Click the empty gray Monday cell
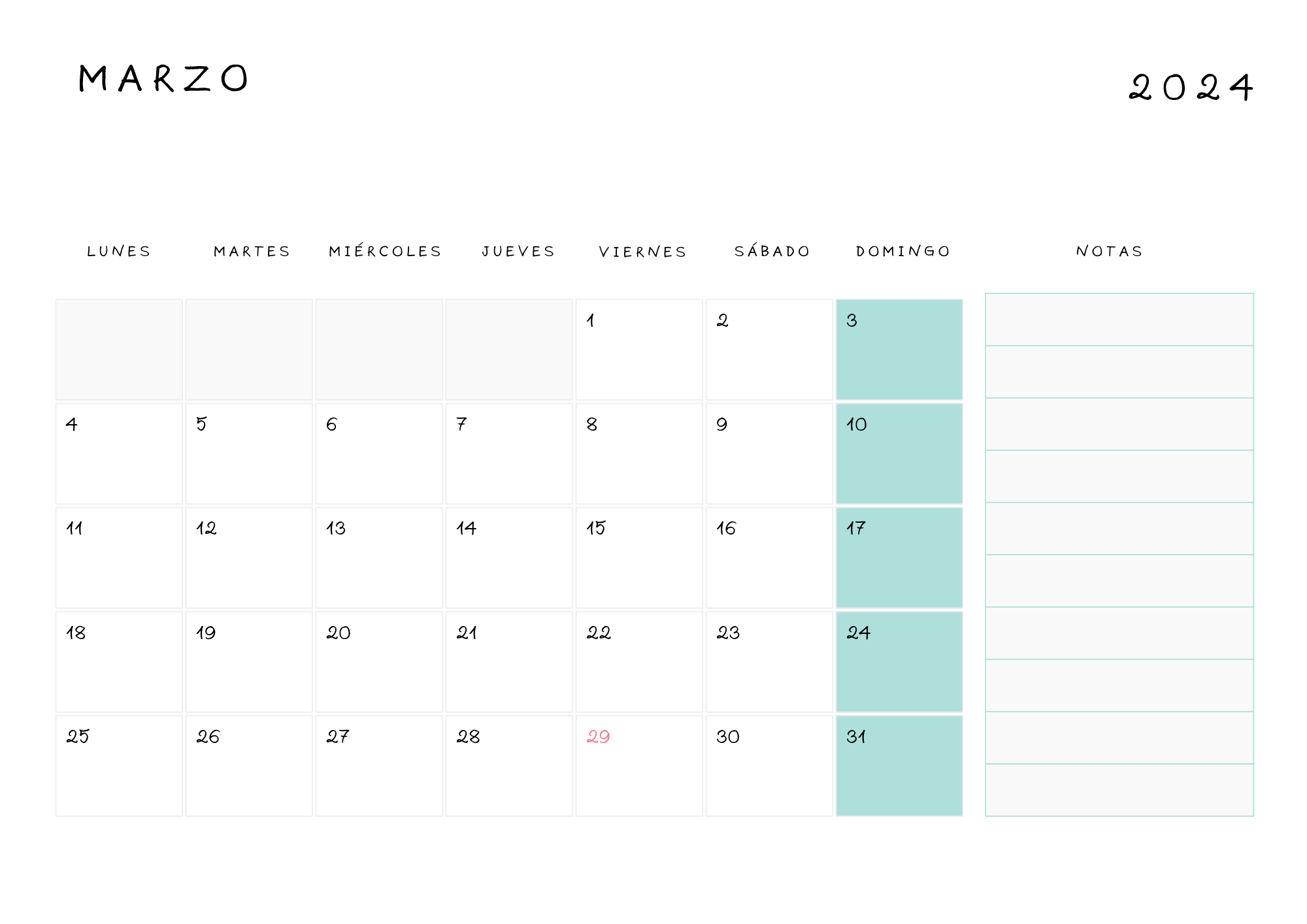This screenshot has height=924, width=1307. (x=119, y=350)
